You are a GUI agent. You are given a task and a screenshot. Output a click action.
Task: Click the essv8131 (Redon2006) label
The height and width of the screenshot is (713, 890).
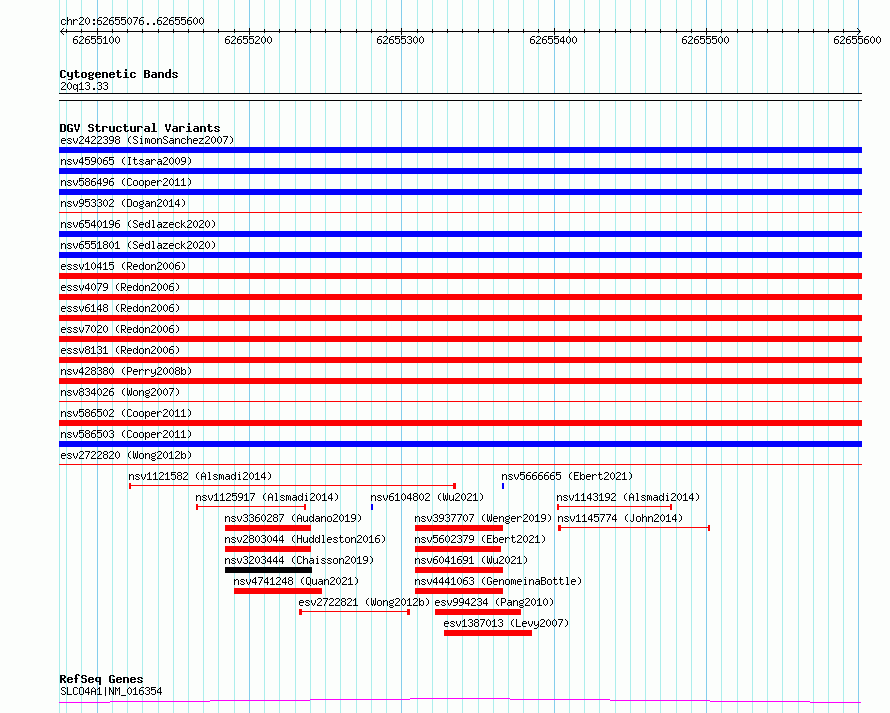pyautogui.click(x=120, y=350)
